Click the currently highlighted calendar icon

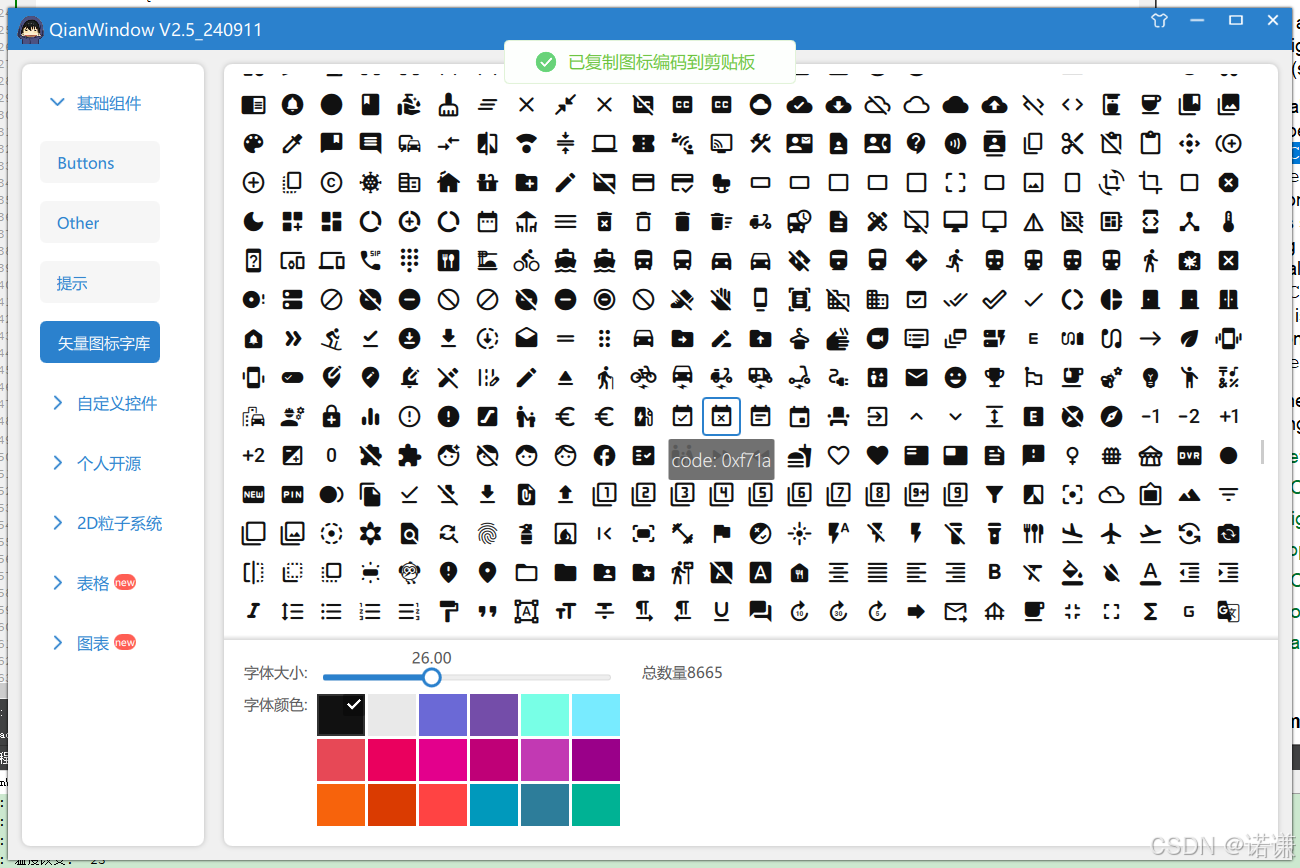tap(721, 416)
